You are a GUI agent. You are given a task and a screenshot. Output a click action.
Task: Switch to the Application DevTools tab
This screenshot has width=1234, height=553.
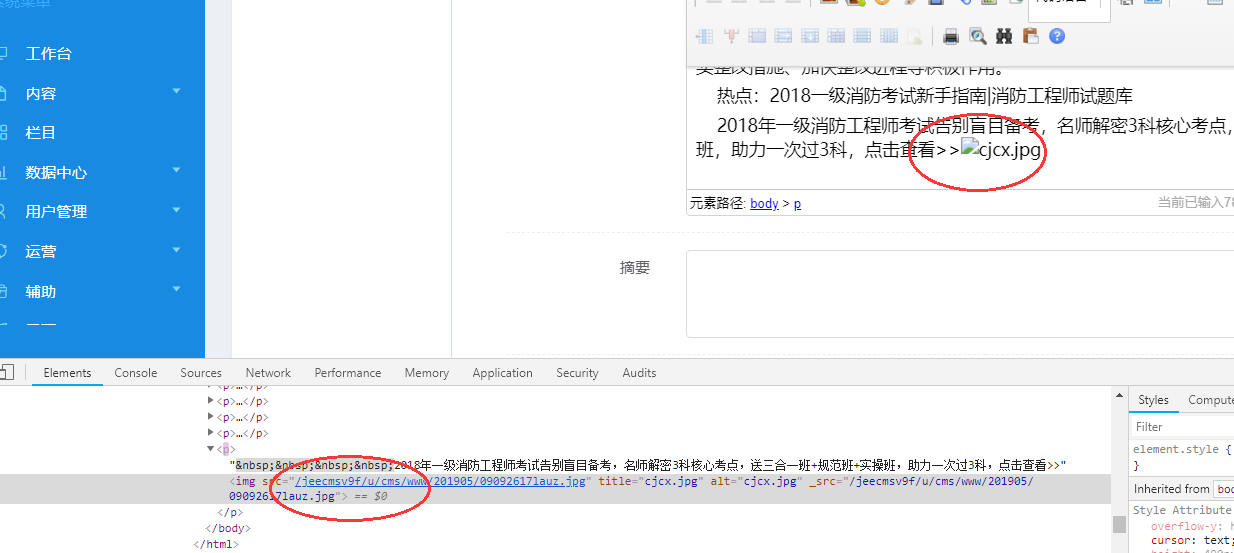(x=502, y=373)
